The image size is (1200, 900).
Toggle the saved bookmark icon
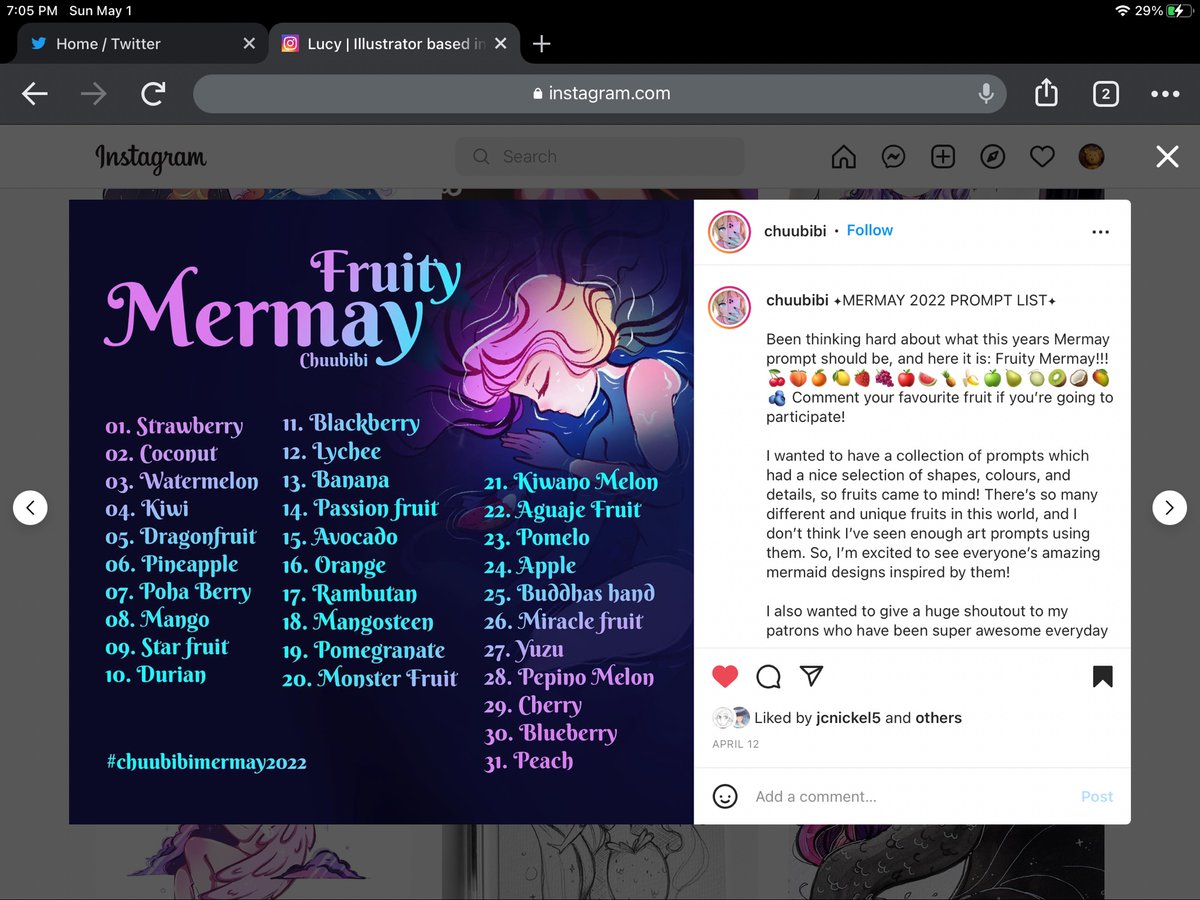[1102, 677]
